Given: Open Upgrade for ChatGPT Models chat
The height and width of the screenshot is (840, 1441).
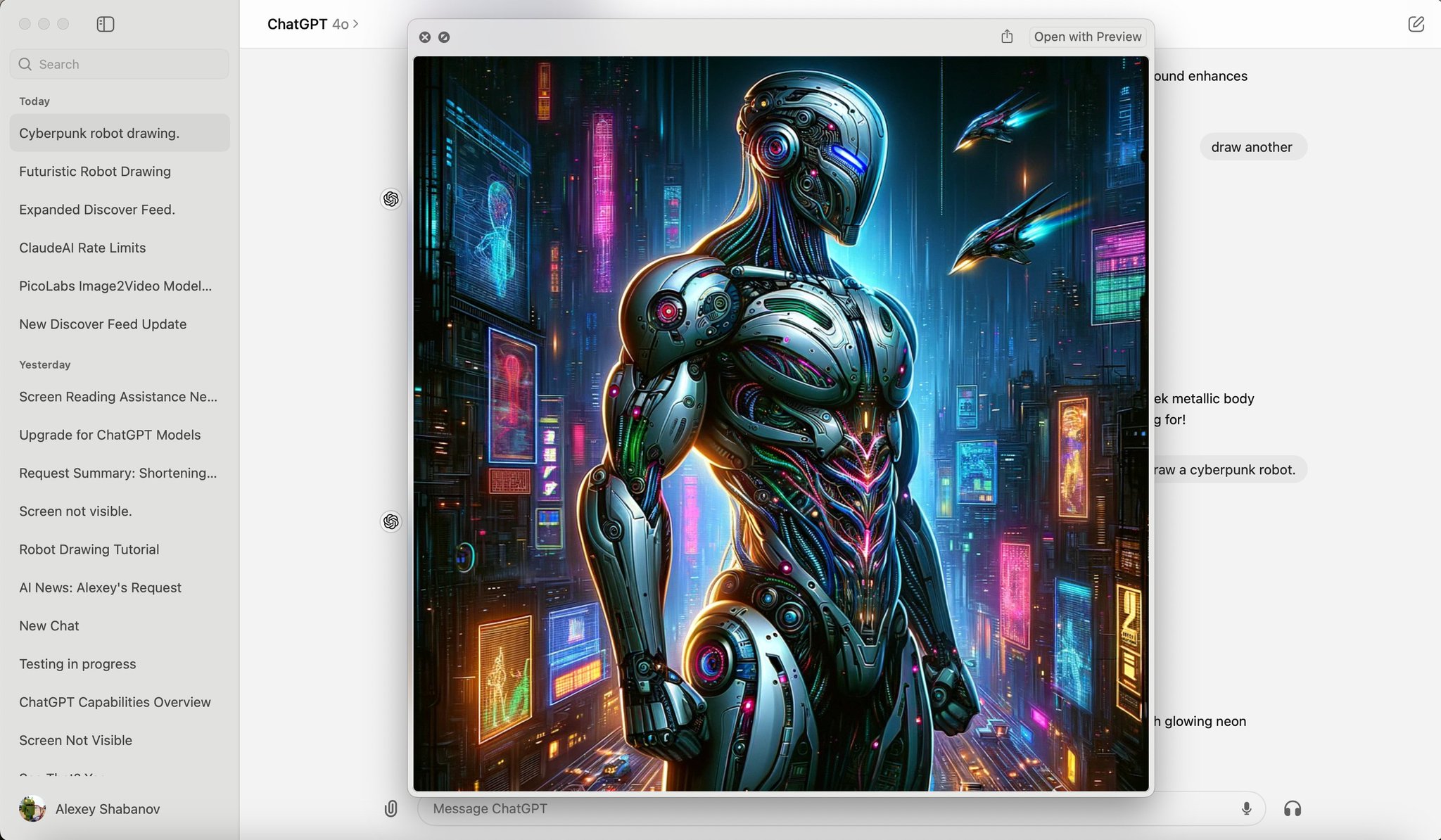Looking at the screenshot, I should [120, 435].
